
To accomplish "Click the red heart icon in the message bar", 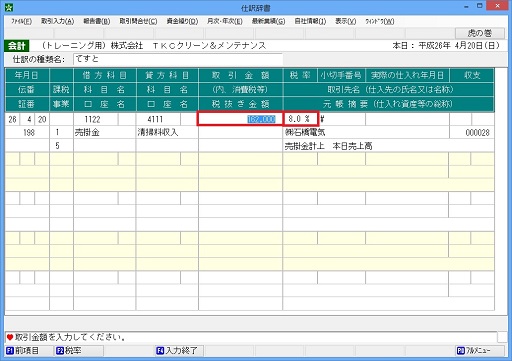I will [x=10, y=337].
